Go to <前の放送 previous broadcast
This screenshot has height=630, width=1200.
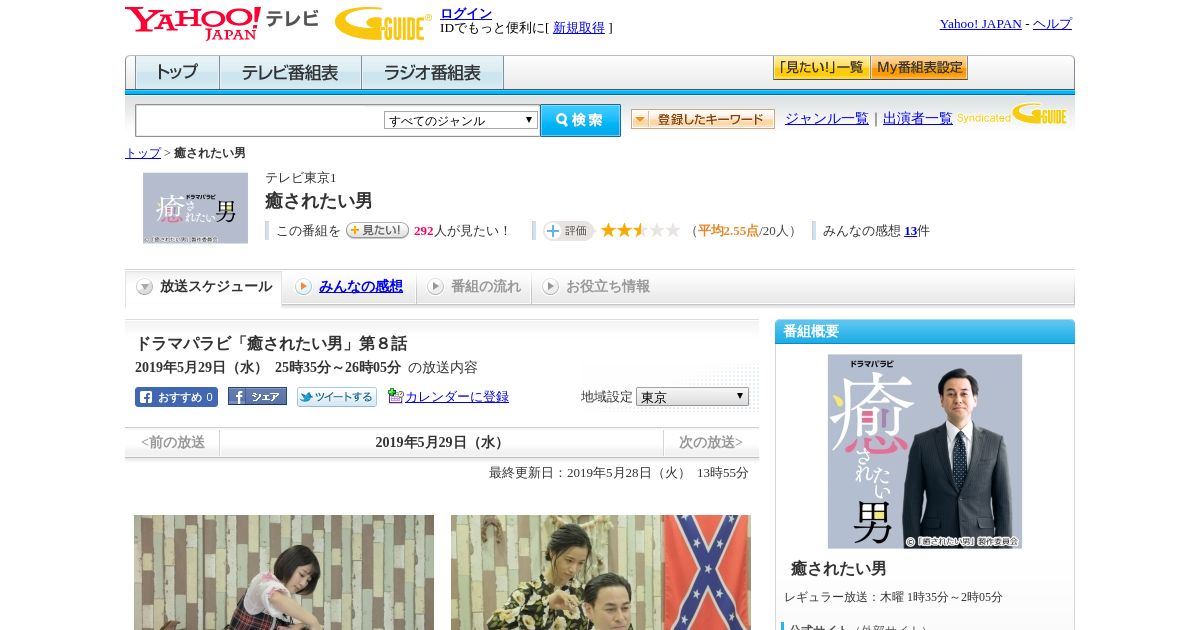[x=173, y=442]
